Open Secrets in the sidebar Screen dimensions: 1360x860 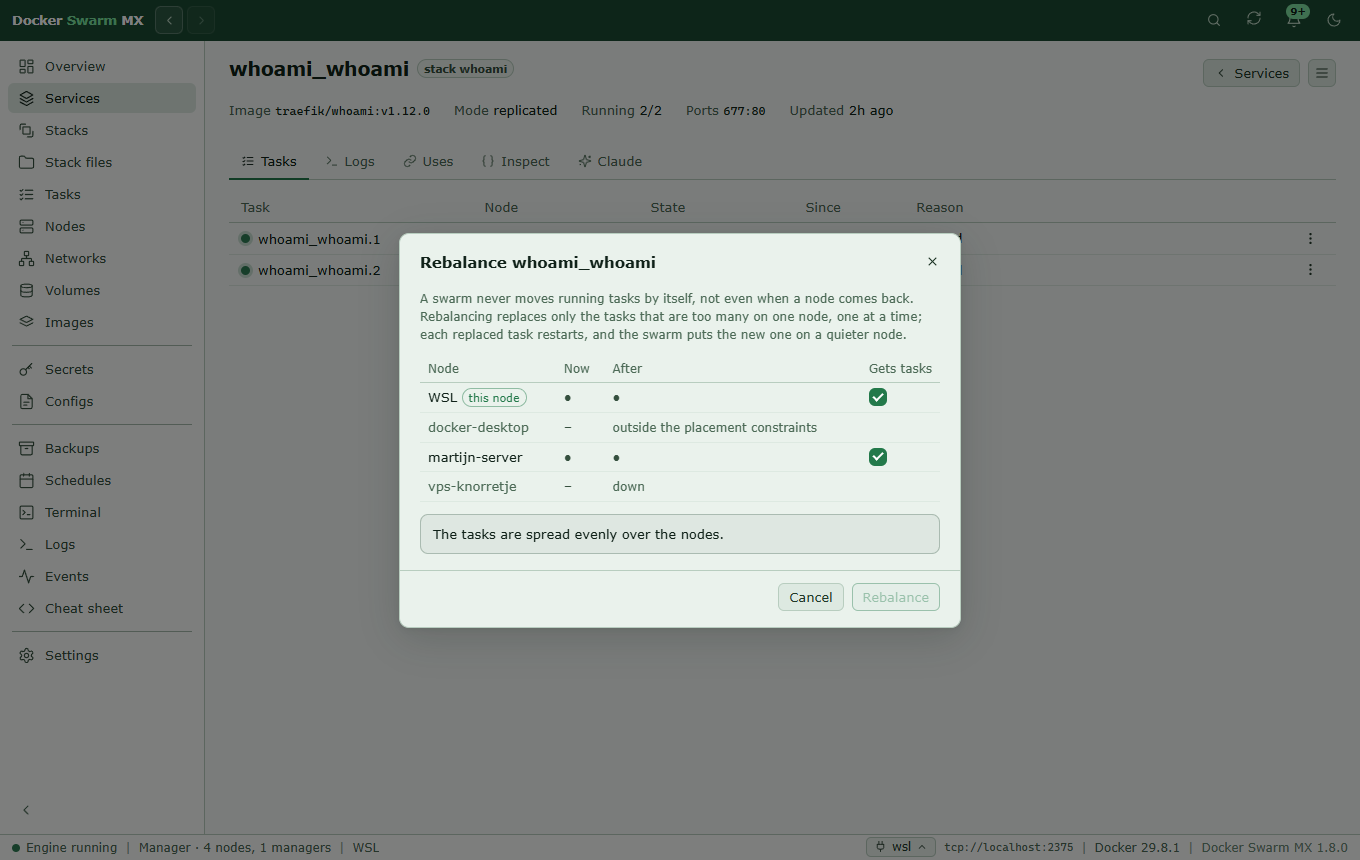[x=102, y=369]
